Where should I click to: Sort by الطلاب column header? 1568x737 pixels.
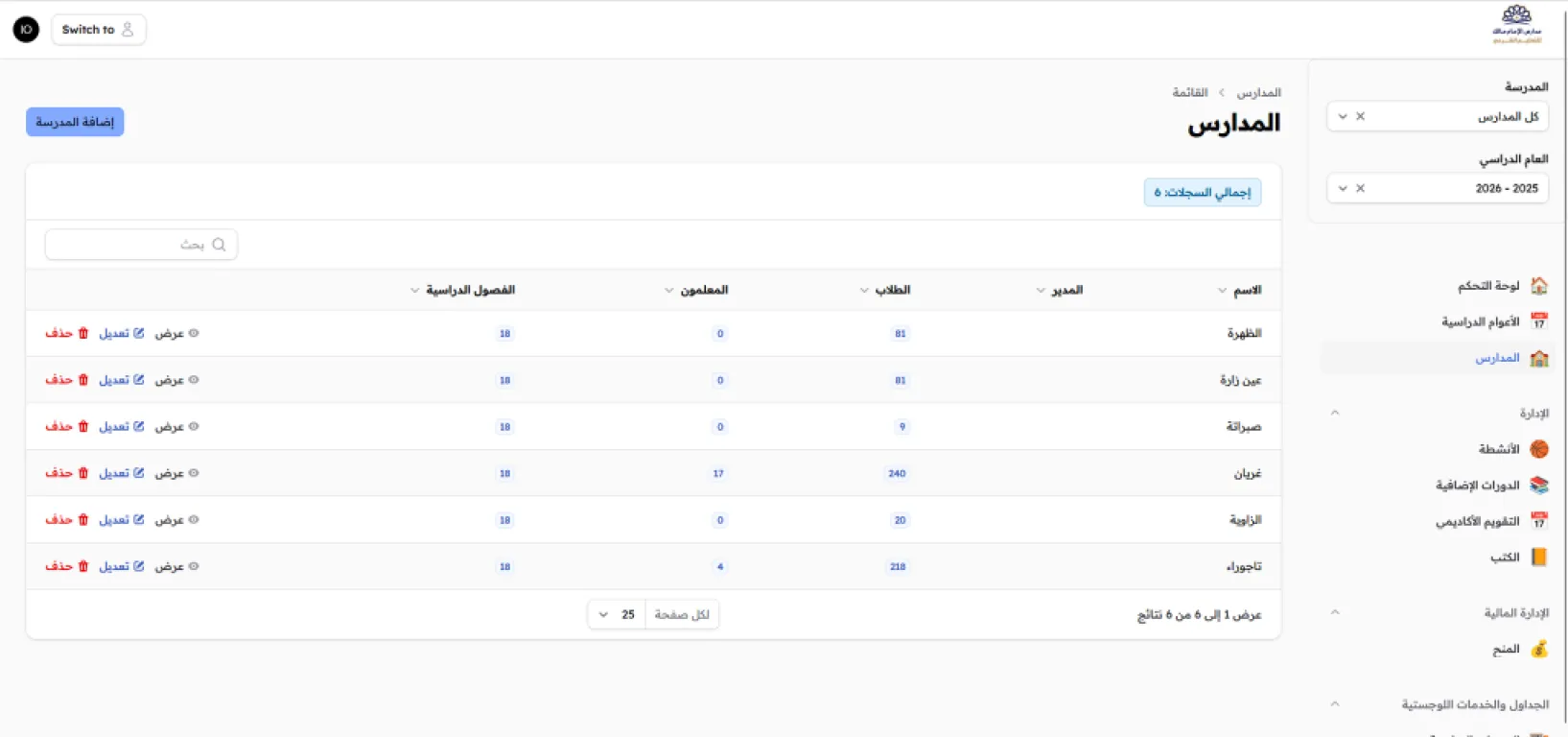click(884, 290)
